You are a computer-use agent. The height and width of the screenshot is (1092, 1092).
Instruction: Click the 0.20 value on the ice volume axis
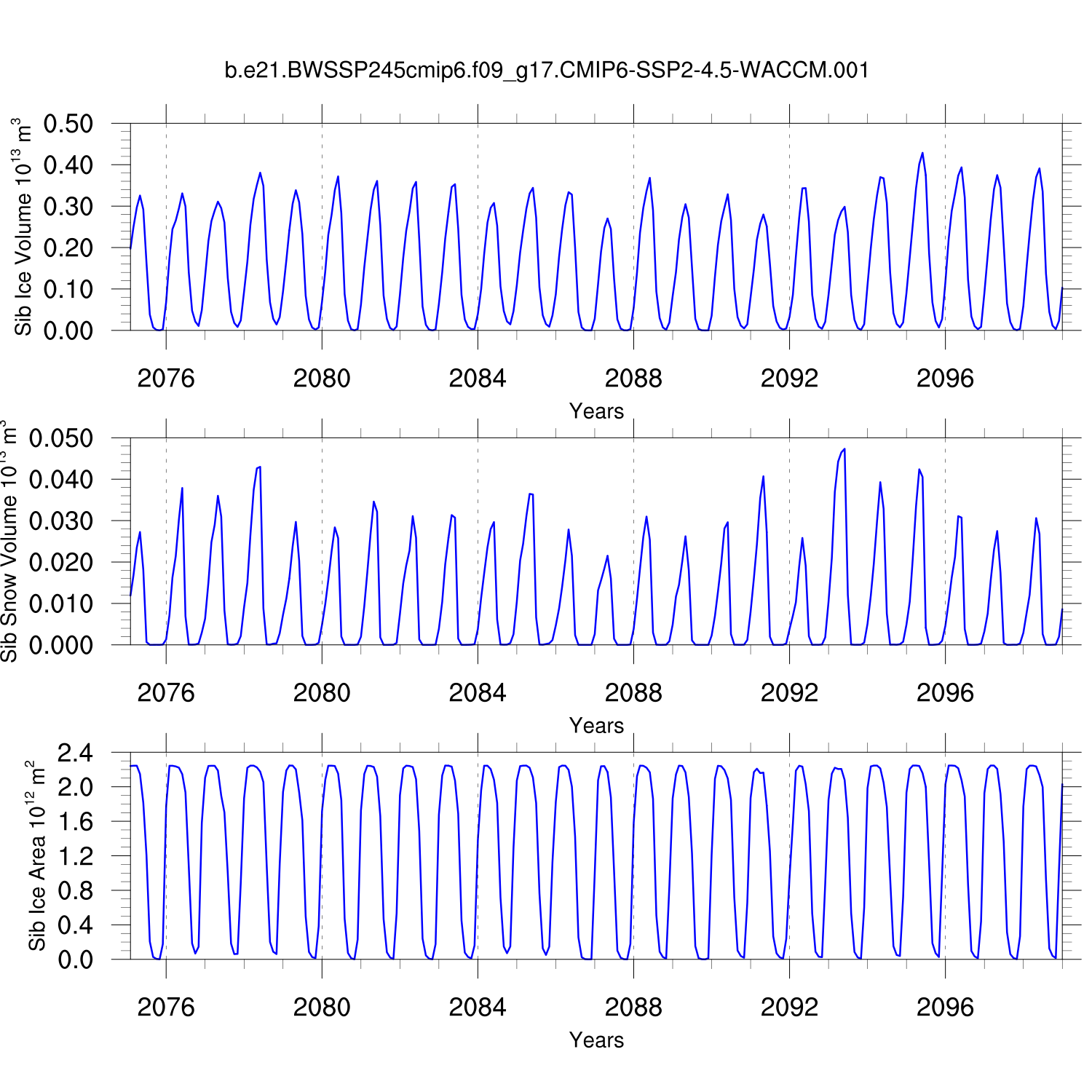point(68,248)
